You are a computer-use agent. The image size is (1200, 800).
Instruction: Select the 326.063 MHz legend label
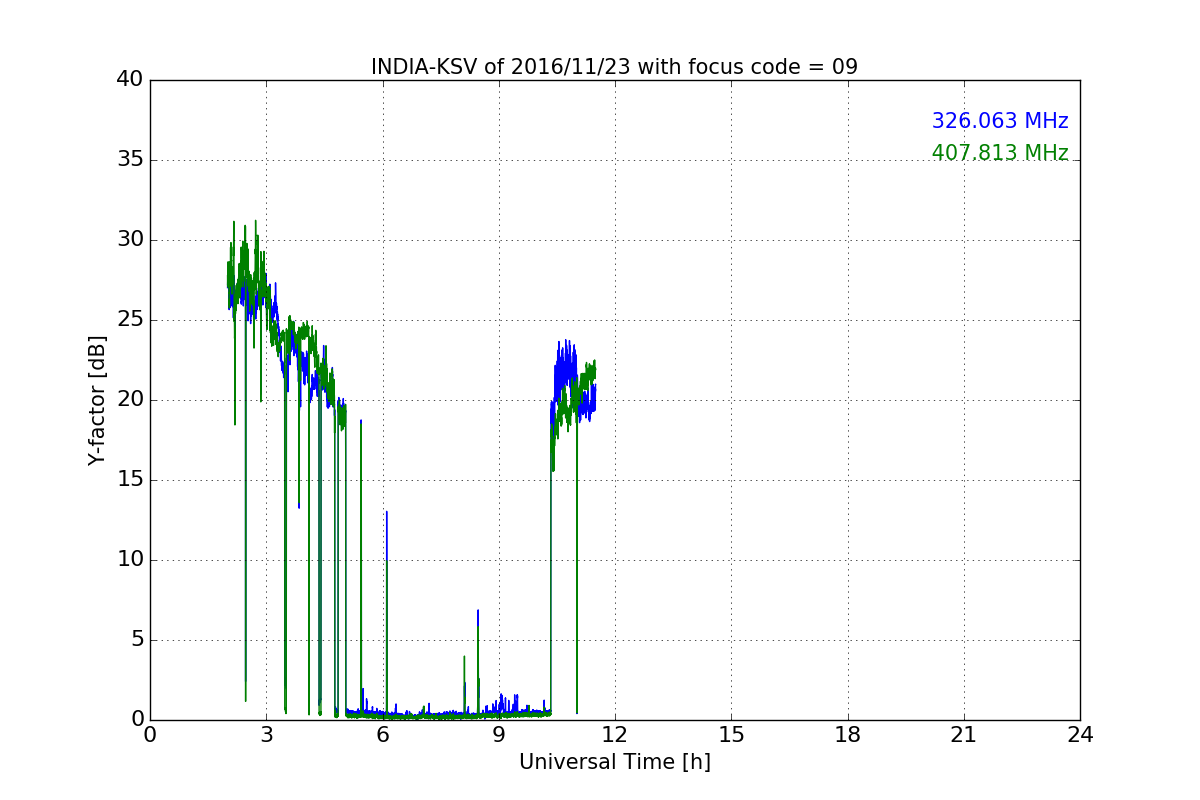[1000, 121]
